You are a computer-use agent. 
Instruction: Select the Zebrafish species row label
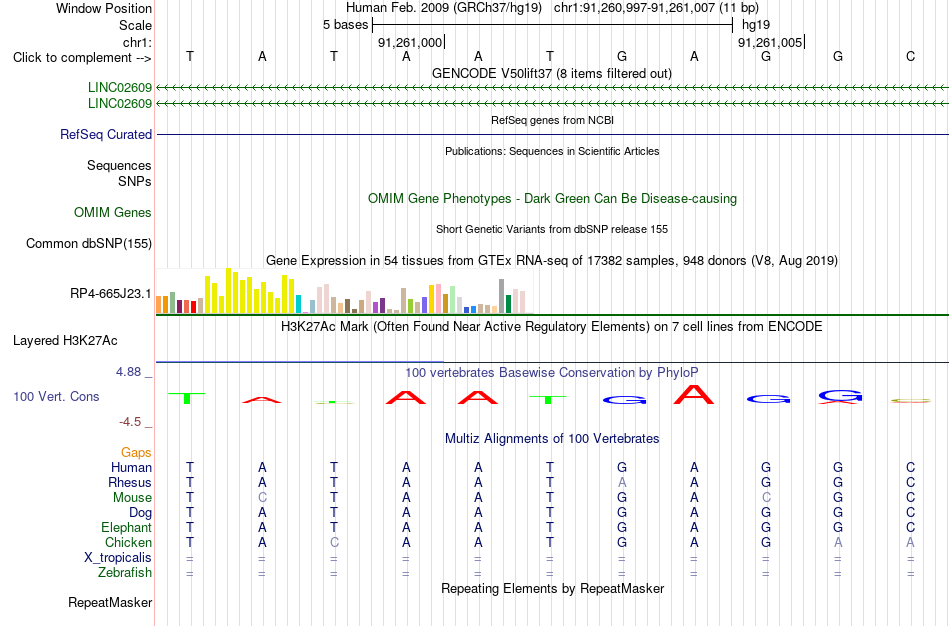point(125,572)
